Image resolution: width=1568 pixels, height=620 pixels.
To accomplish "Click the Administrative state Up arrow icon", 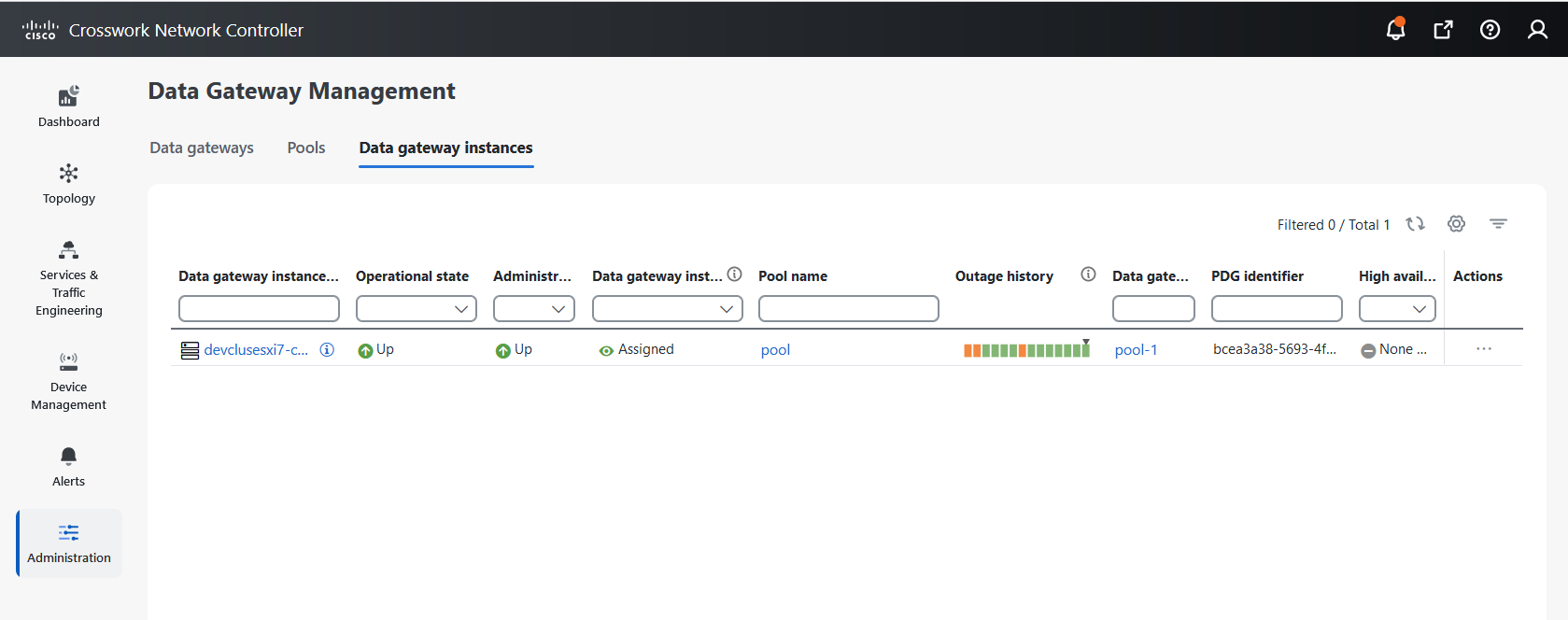I will pyautogui.click(x=502, y=351).
